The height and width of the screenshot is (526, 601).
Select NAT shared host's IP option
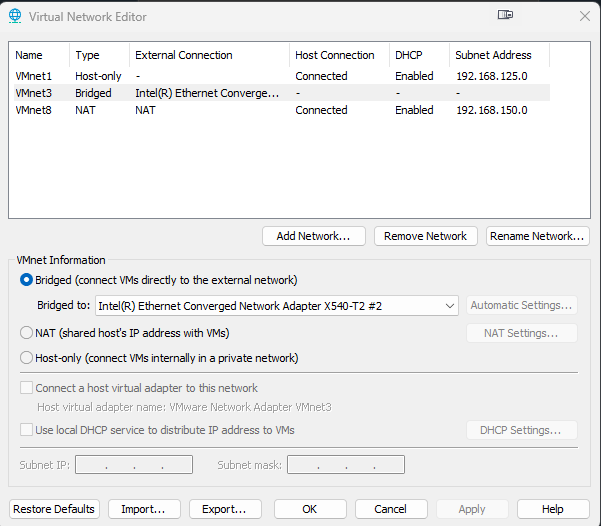26,333
